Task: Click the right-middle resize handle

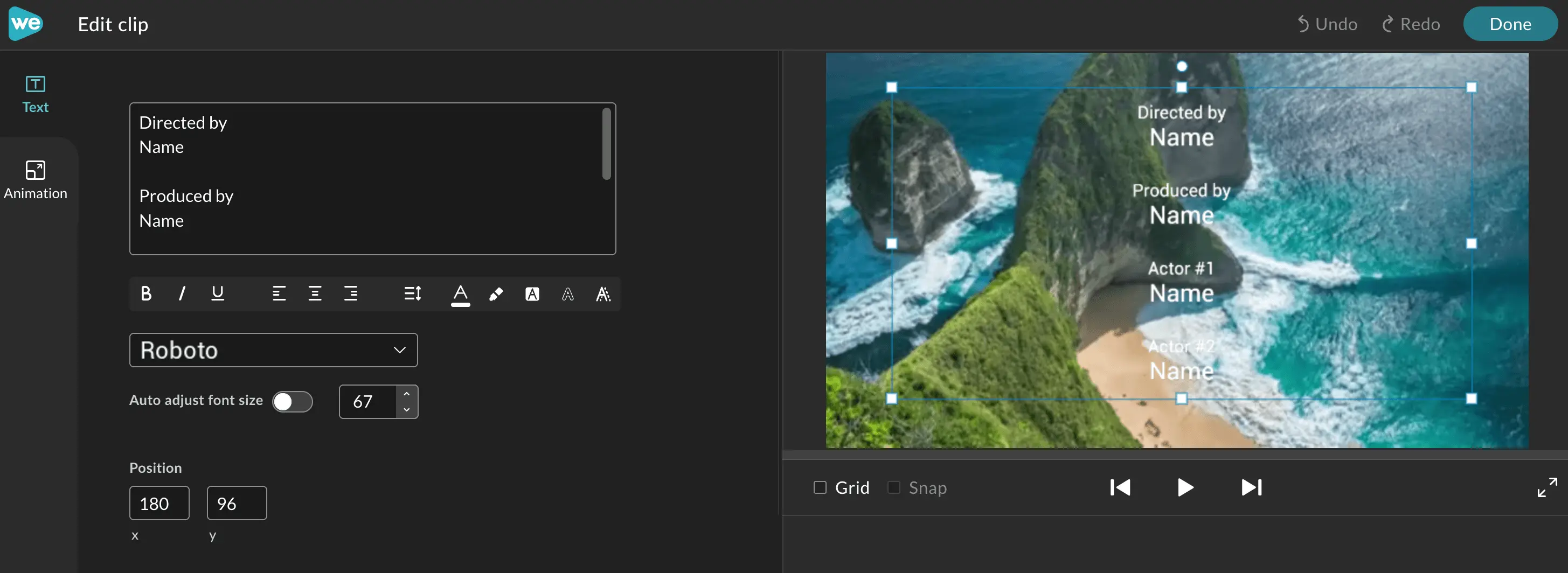Action: pyautogui.click(x=1471, y=243)
